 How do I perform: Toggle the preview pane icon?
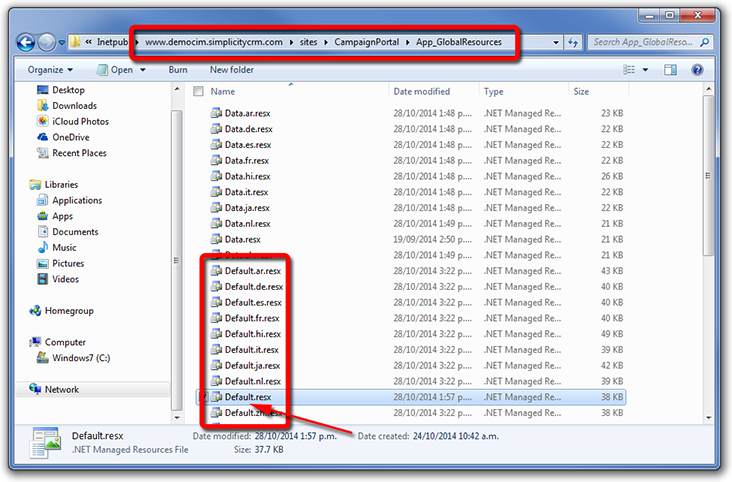[670, 70]
